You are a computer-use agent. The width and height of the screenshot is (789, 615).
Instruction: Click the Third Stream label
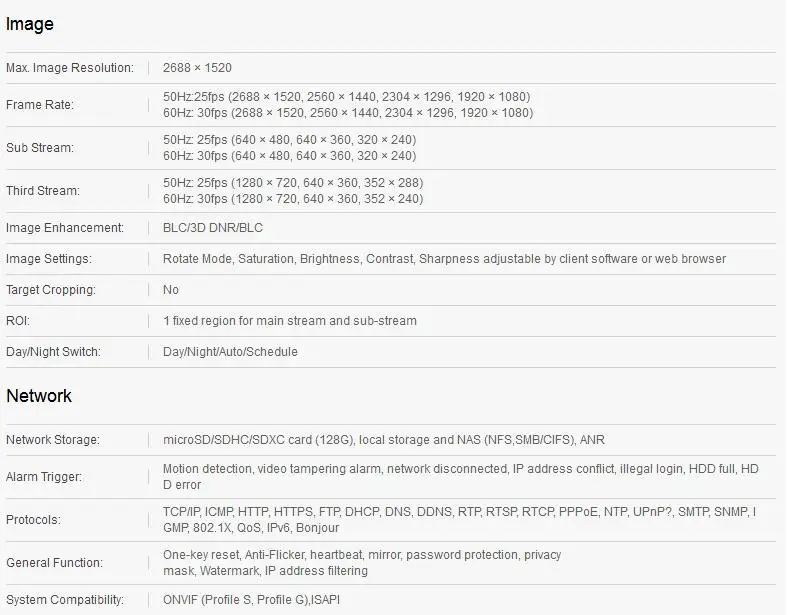click(43, 191)
